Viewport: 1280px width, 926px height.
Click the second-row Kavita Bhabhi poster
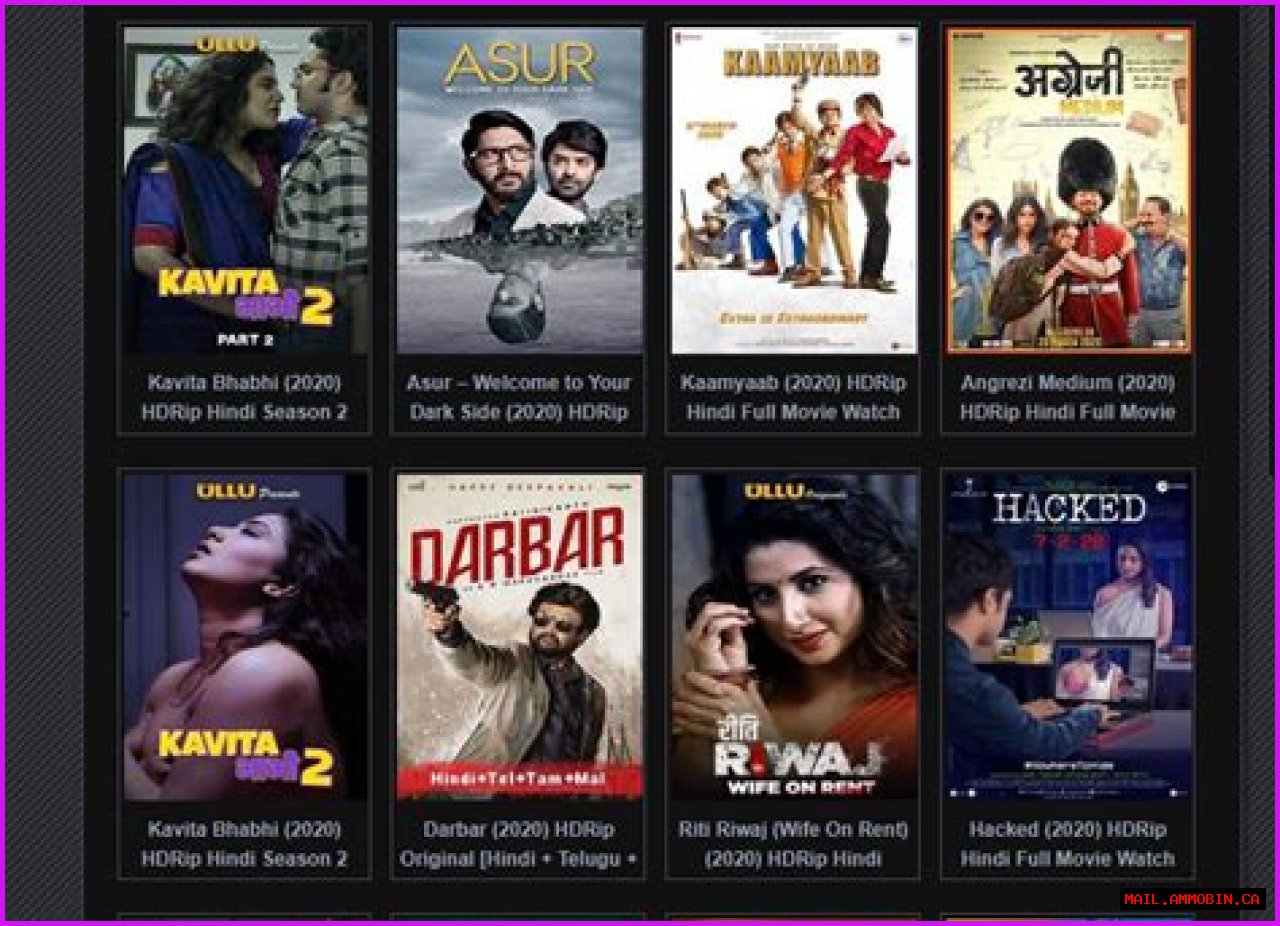(x=245, y=636)
